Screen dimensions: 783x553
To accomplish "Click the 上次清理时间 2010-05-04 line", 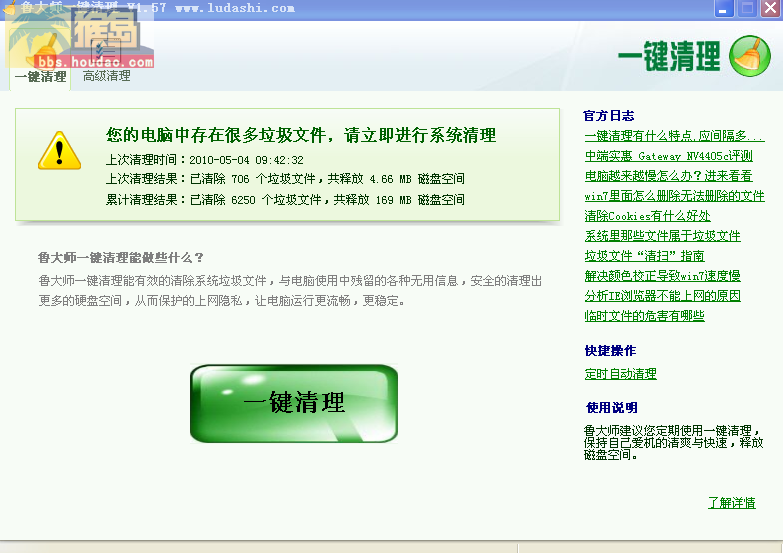I will point(205,160).
